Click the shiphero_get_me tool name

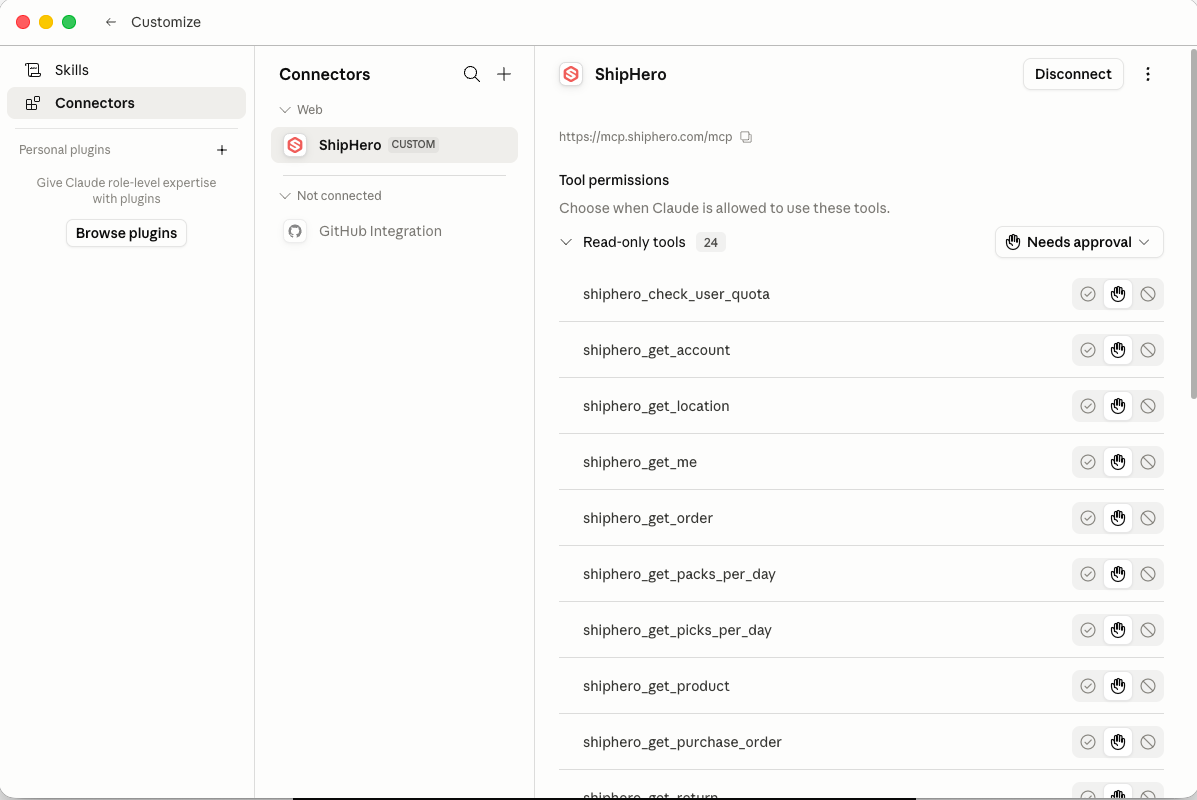pos(640,463)
